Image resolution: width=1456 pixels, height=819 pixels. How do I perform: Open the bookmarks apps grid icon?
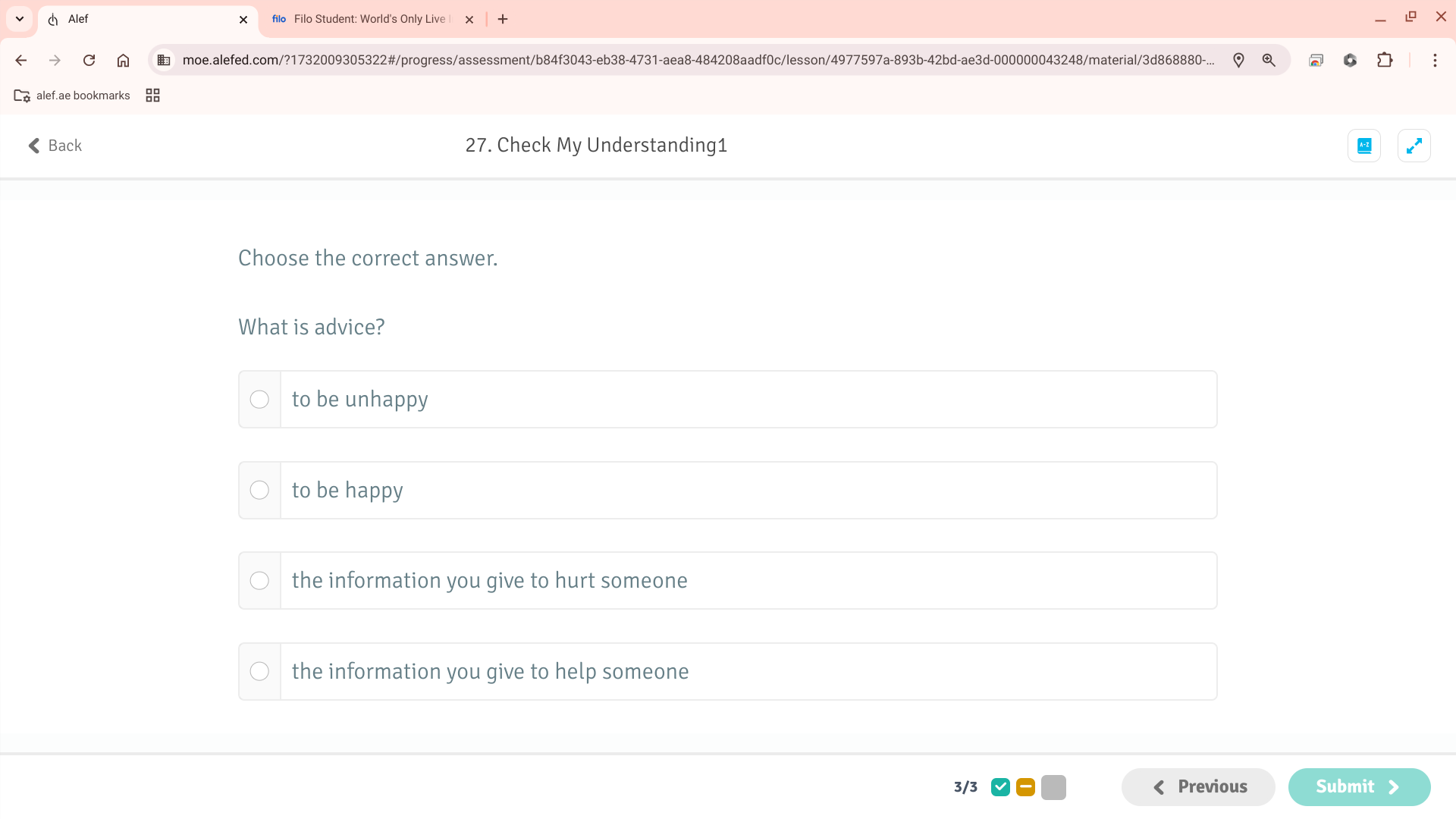click(x=152, y=96)
